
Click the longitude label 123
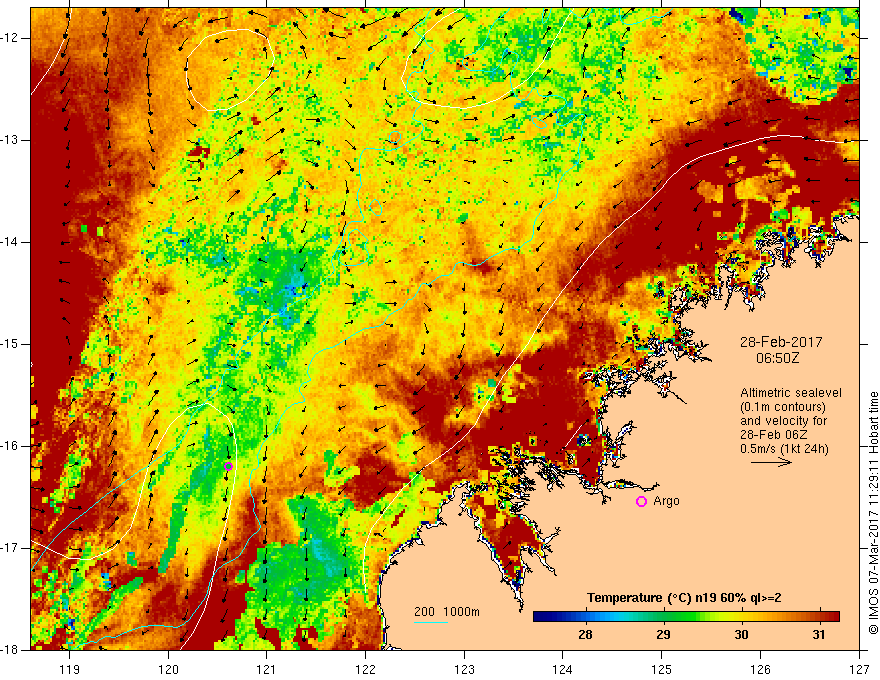pos(464,669)
